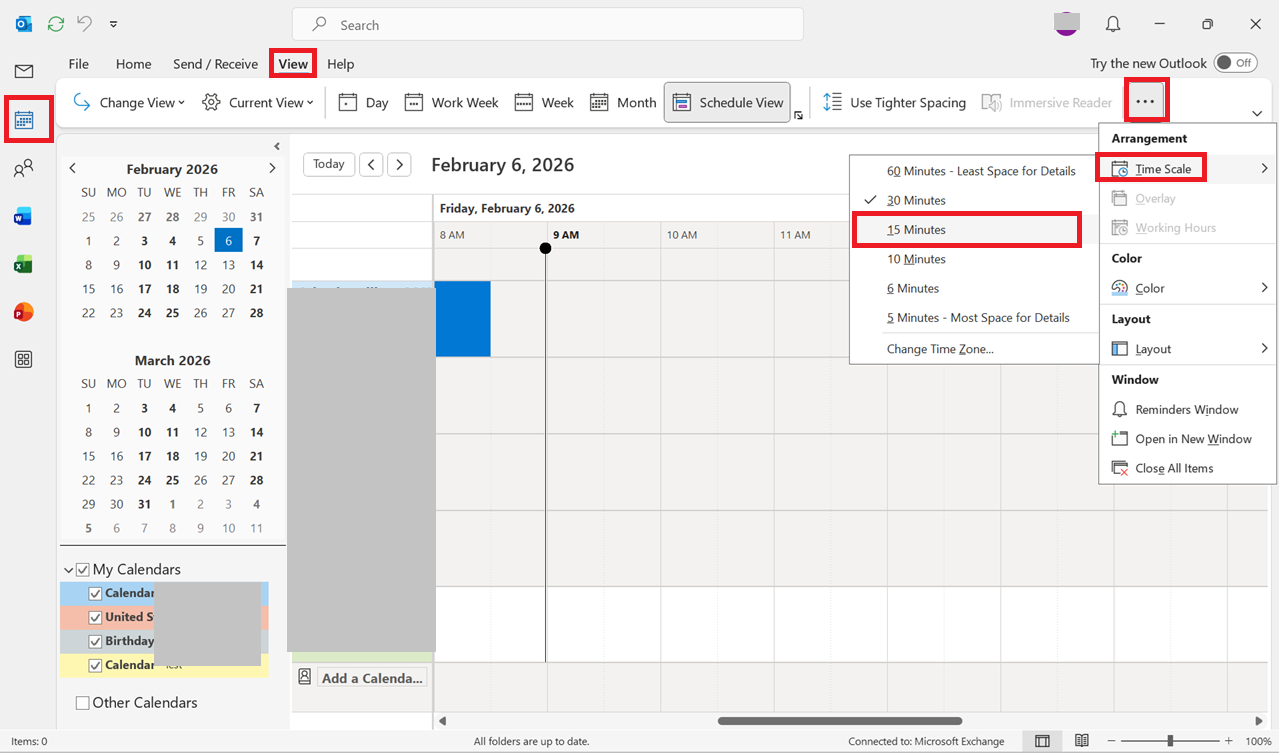Open the Current View dropdown

click(258, 102)
